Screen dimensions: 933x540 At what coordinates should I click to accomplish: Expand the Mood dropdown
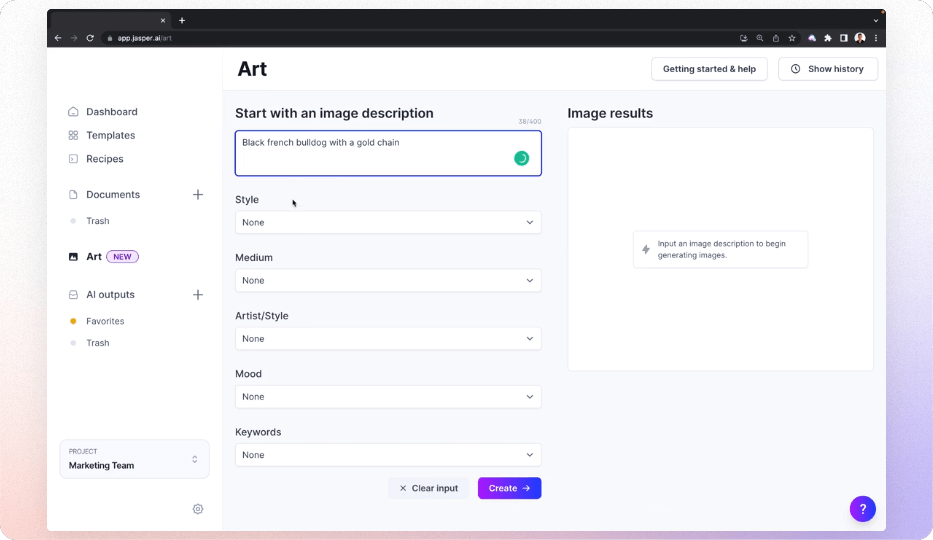[388, 397]
